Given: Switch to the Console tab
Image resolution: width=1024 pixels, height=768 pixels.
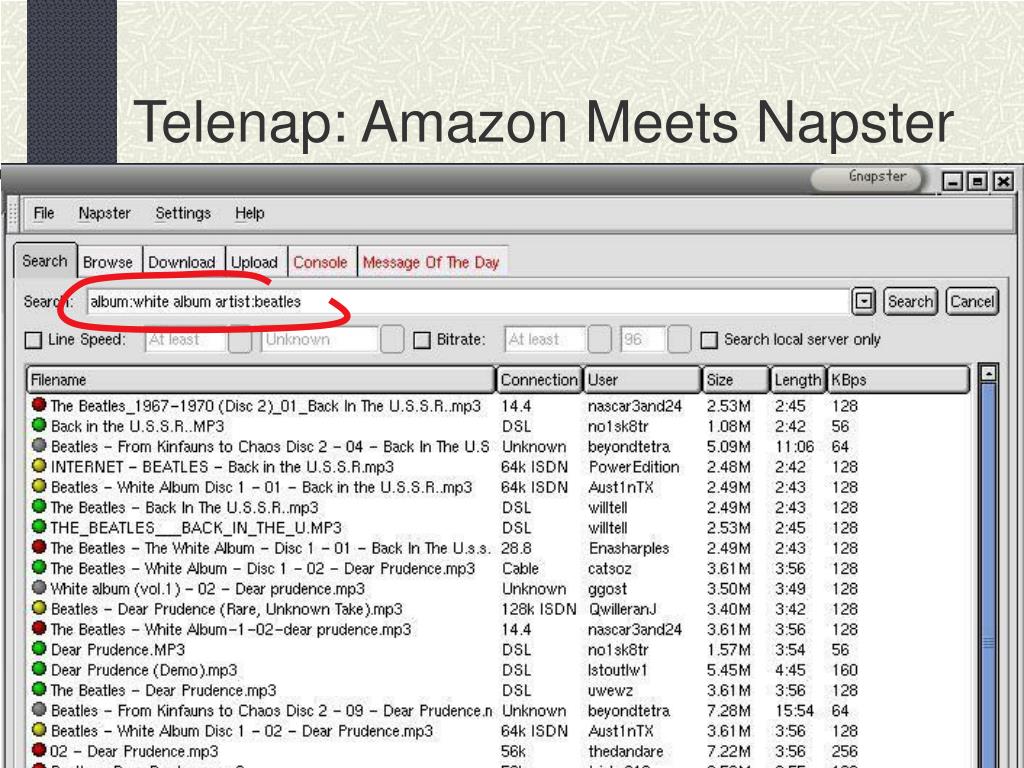Looking at the screenshot, I should (320, 262).
